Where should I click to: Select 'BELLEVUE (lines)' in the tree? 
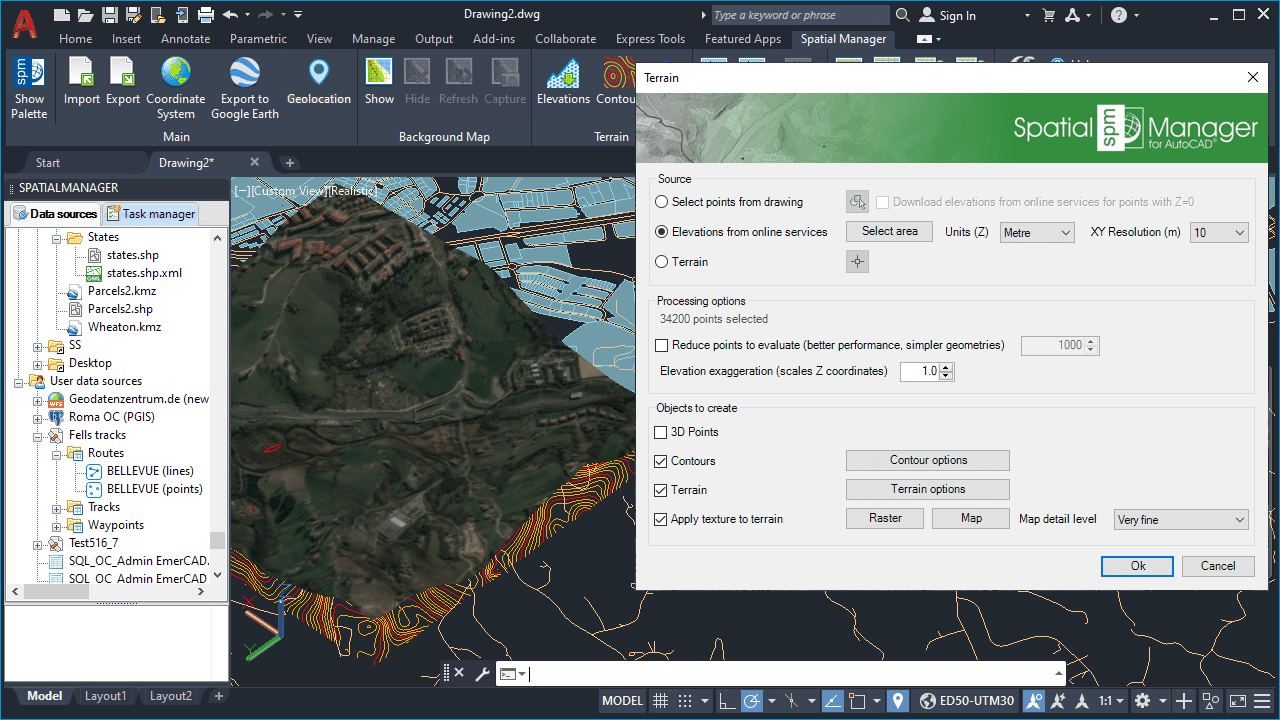tap(150, 471)
